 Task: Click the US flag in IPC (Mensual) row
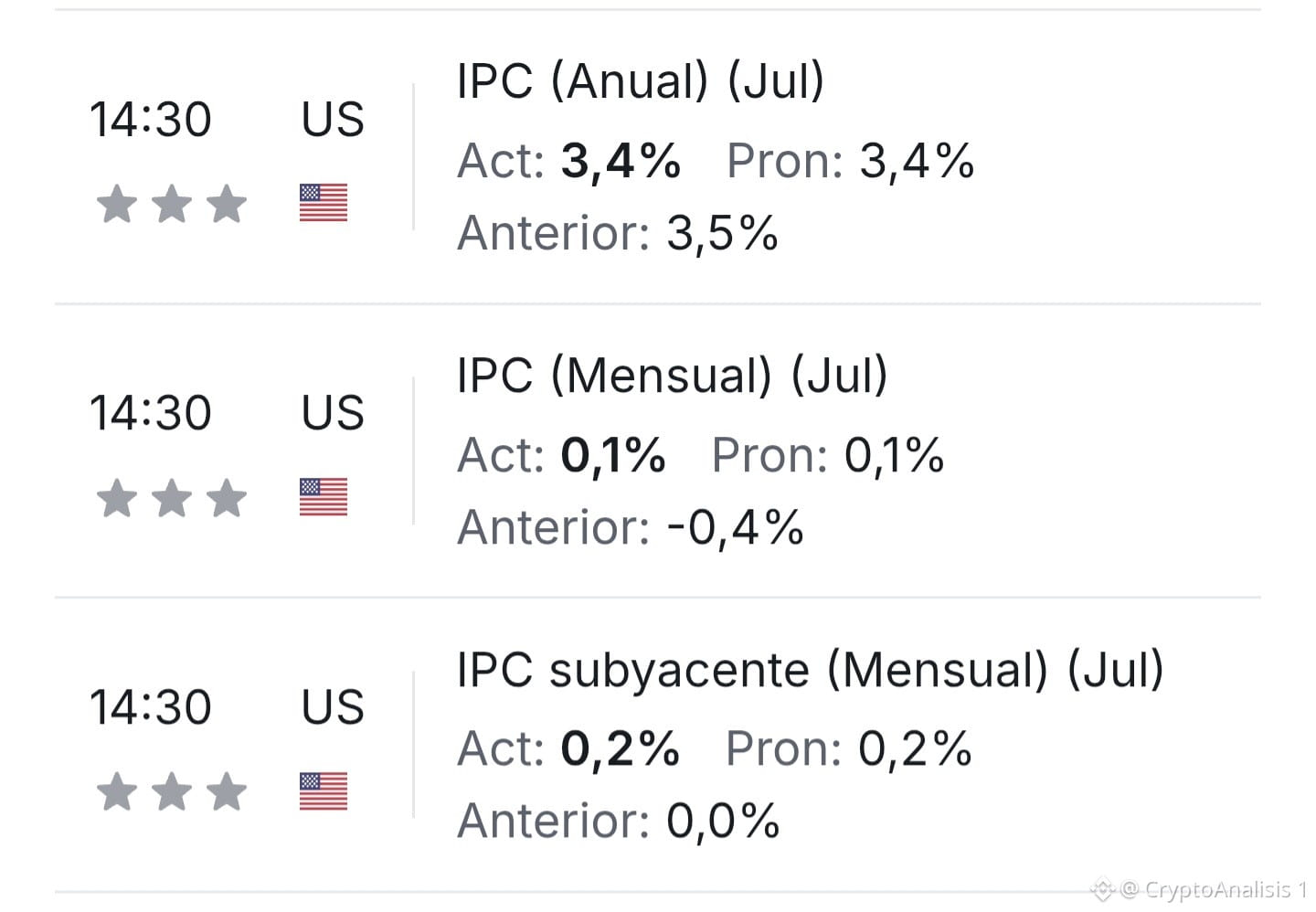coord(324,497)
